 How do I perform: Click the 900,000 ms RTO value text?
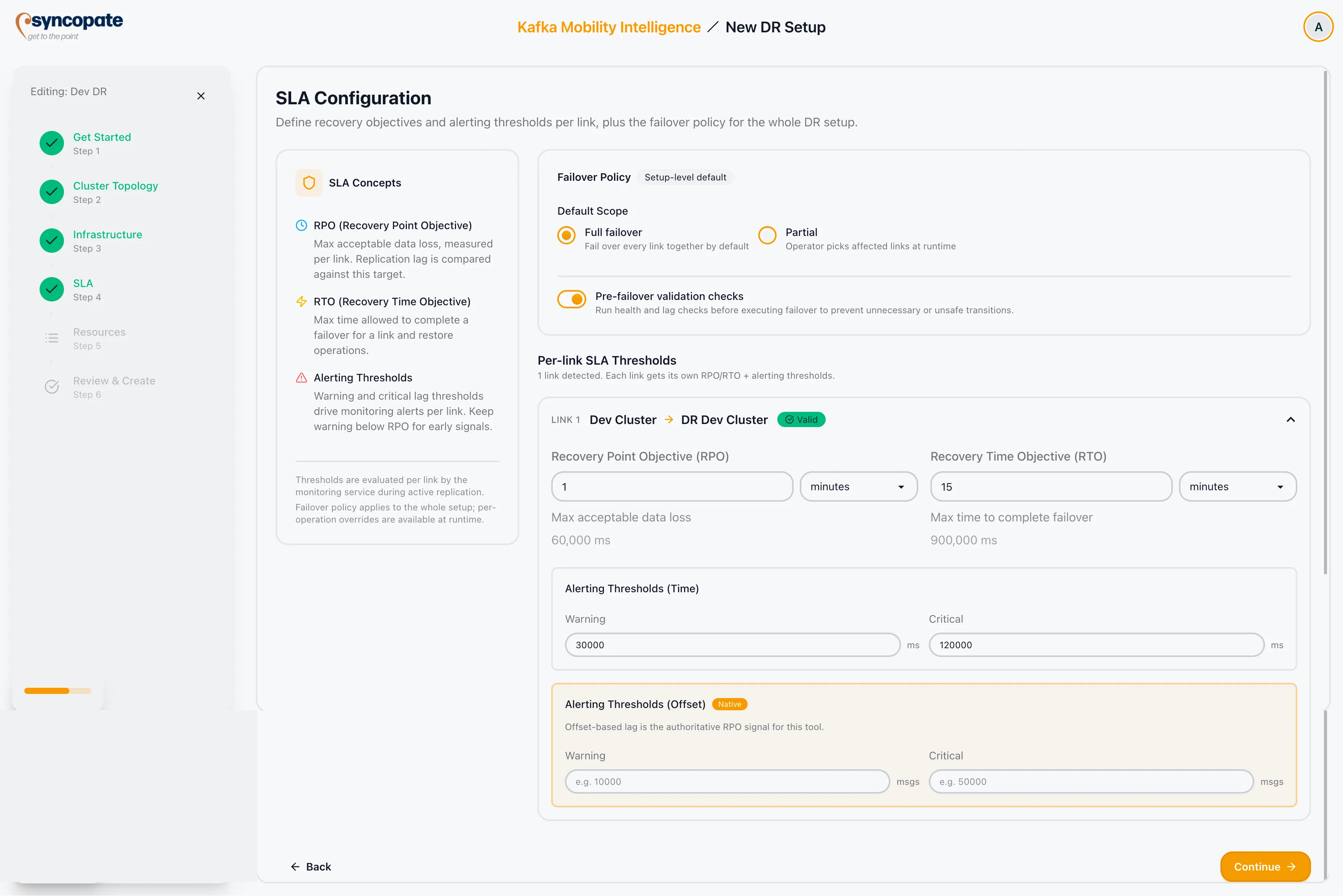pos(963,540)
